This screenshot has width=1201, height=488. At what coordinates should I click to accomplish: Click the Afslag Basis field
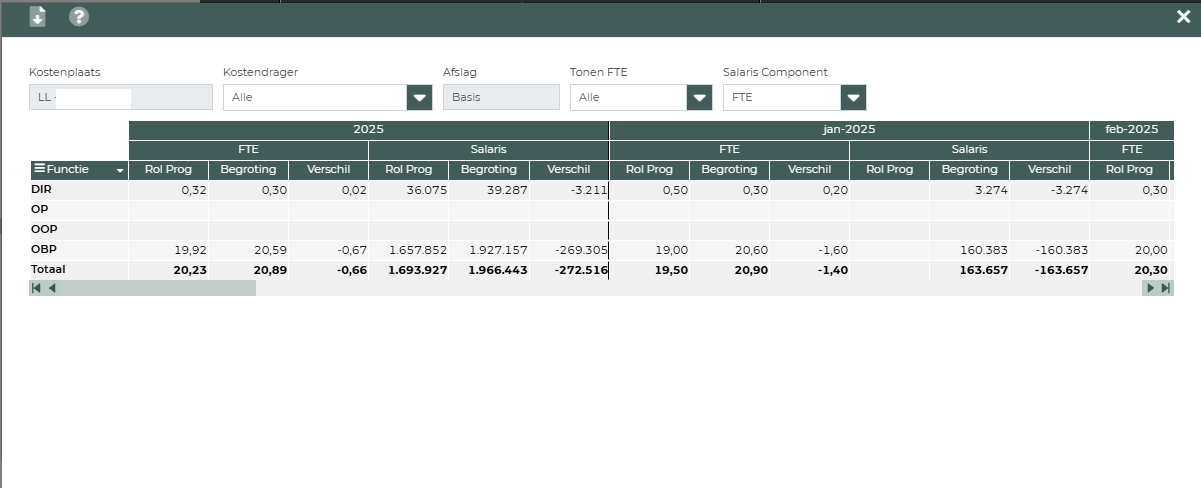coord(501,97)
